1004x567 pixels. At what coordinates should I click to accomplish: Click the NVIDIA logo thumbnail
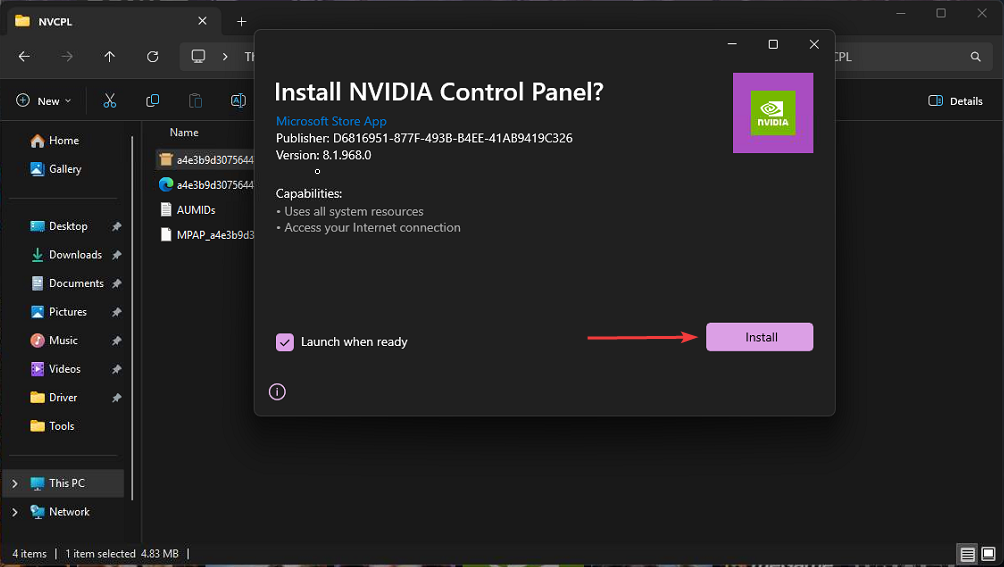[772, 113]
